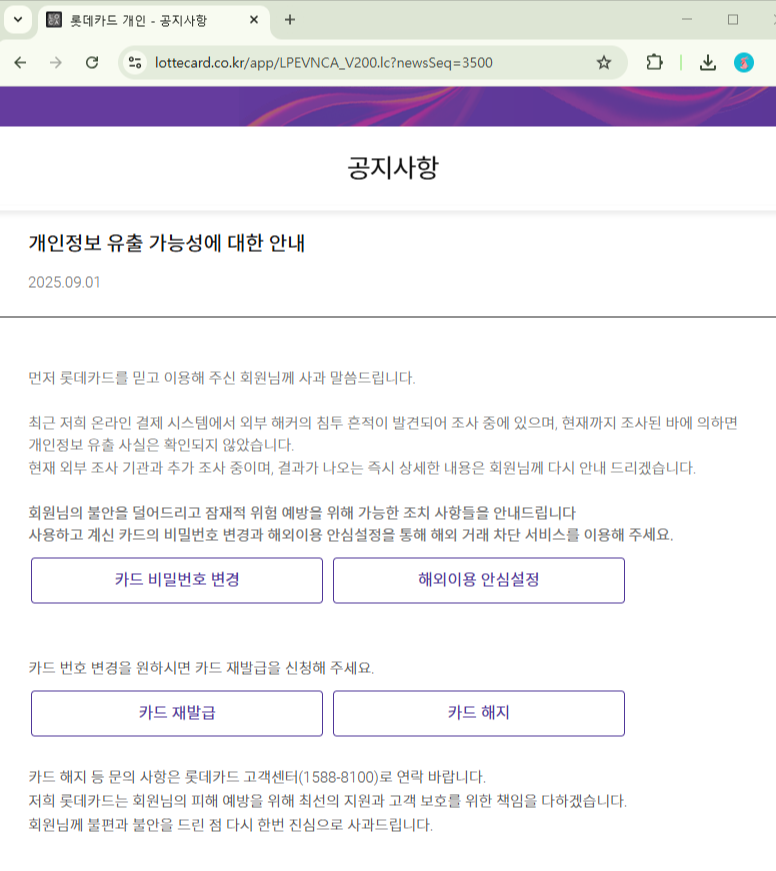Click the title 개인정보 유출 가능성에 대한 안내
This screenshot has width=776, height=871.
(167, 243)
